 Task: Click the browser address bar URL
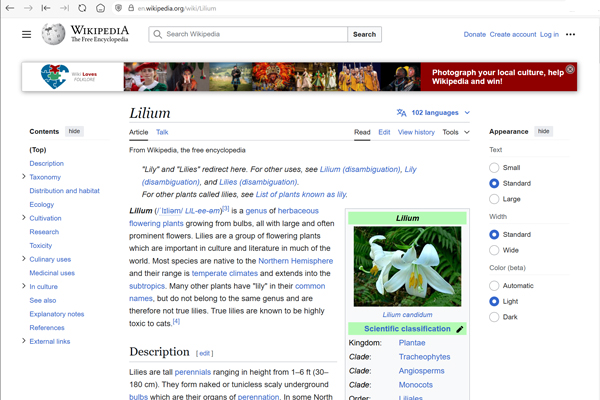177,8
